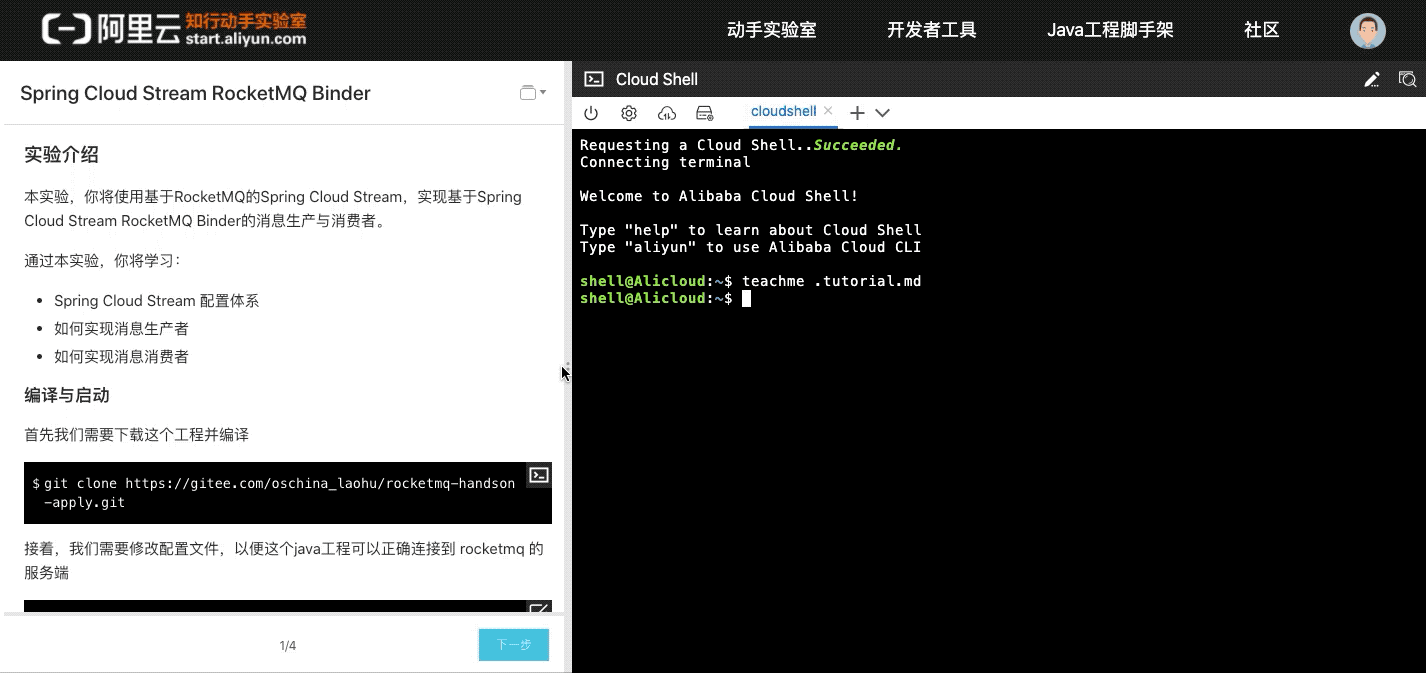Click the cloud upload/download icon
Image resolution: width=1426 pixels, height=673 pixels.
pyautogui.click(x=667, y=113)
